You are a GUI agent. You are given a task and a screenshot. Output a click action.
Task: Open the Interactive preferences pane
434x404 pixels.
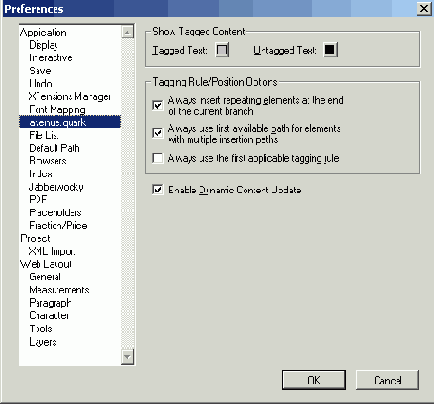tap(51, 58)
